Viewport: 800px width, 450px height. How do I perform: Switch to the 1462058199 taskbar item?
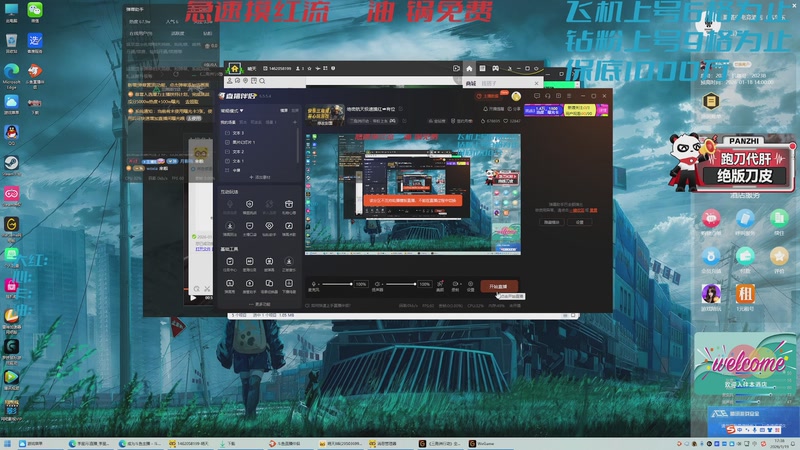click(189, 444)
